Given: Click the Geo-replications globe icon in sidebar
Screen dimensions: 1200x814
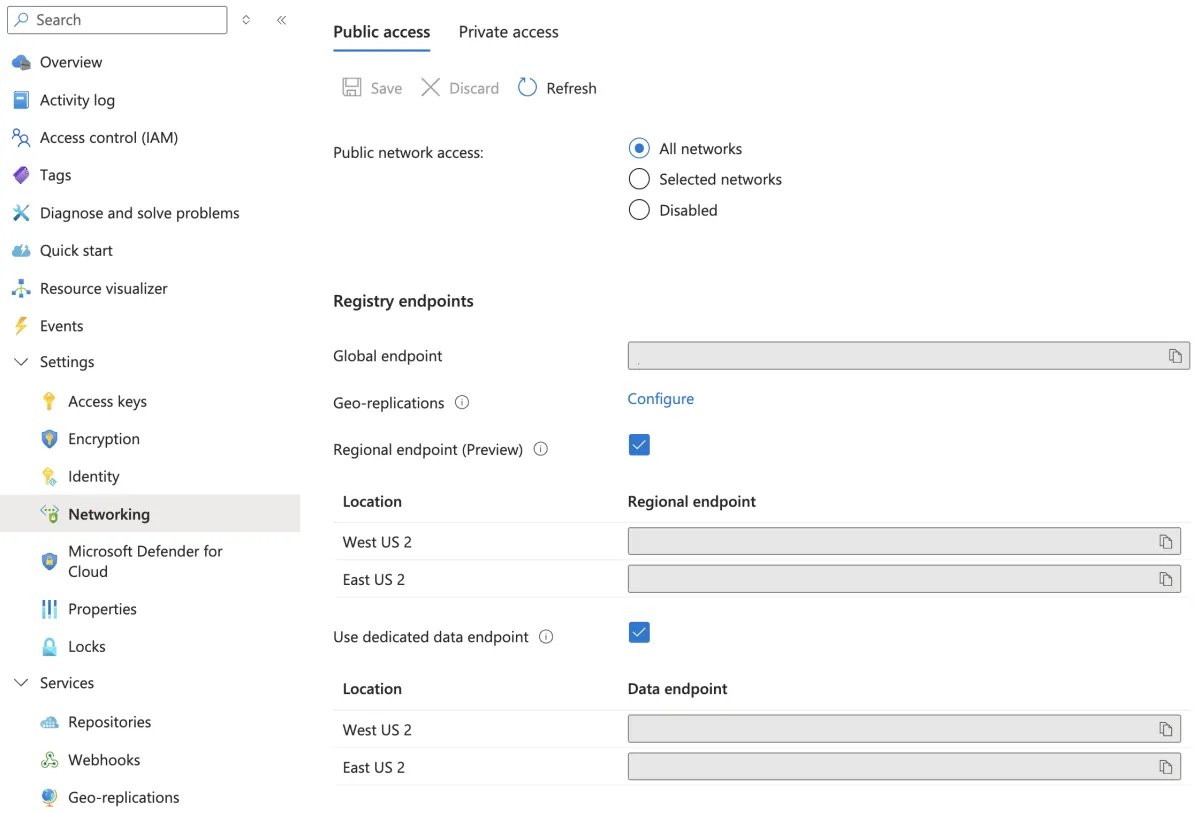Looking at the screenshot, I should pyautogui.click(x=49, y=797).
